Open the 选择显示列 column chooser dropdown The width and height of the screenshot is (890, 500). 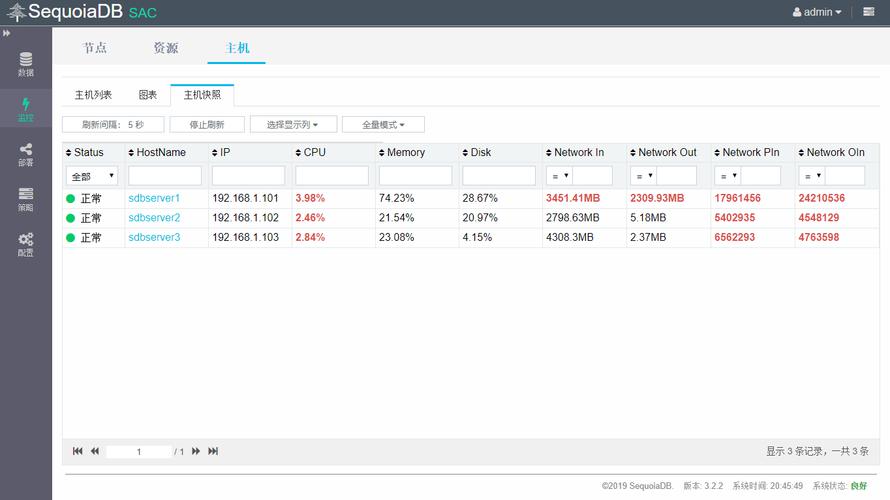[x=293, y=125]
